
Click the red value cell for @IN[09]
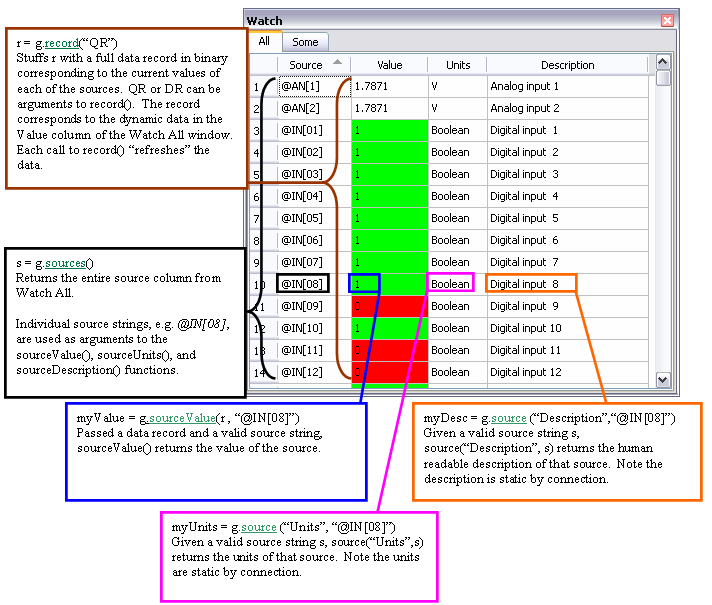click(390, 306)
